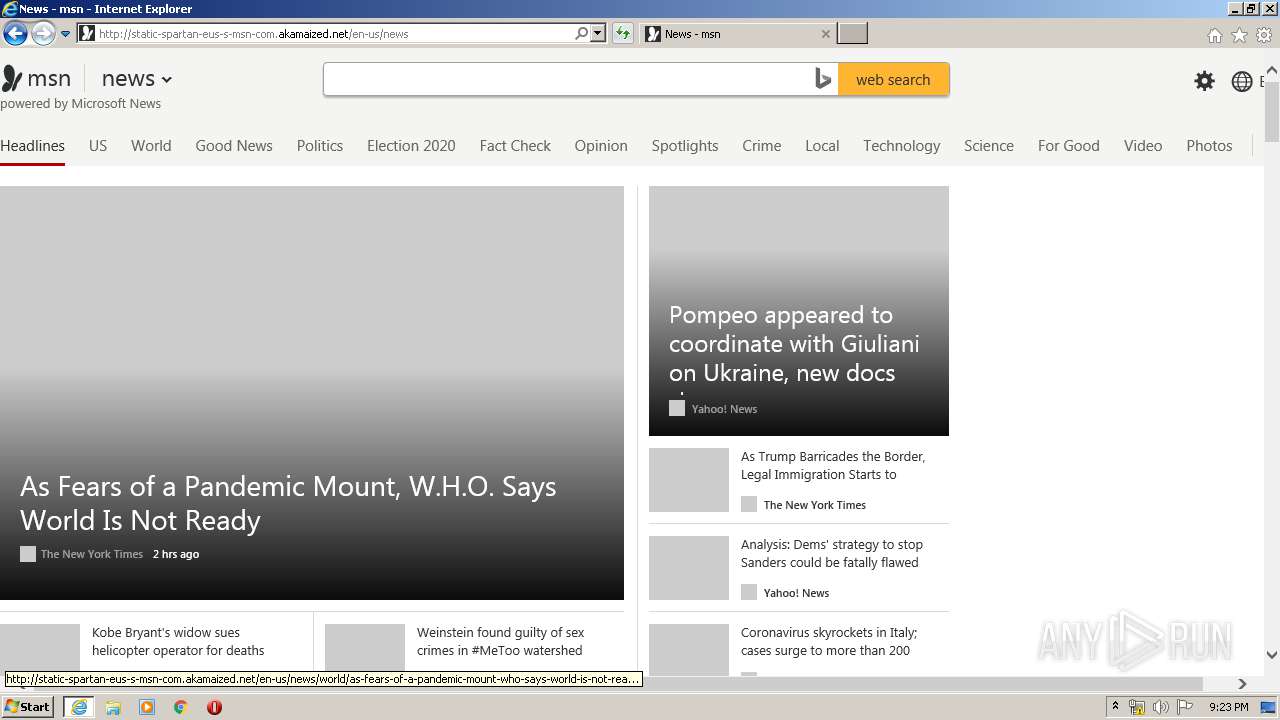Focus the Bing web search field
Screen dimensions: 1280x720
(x=567, y=79)
